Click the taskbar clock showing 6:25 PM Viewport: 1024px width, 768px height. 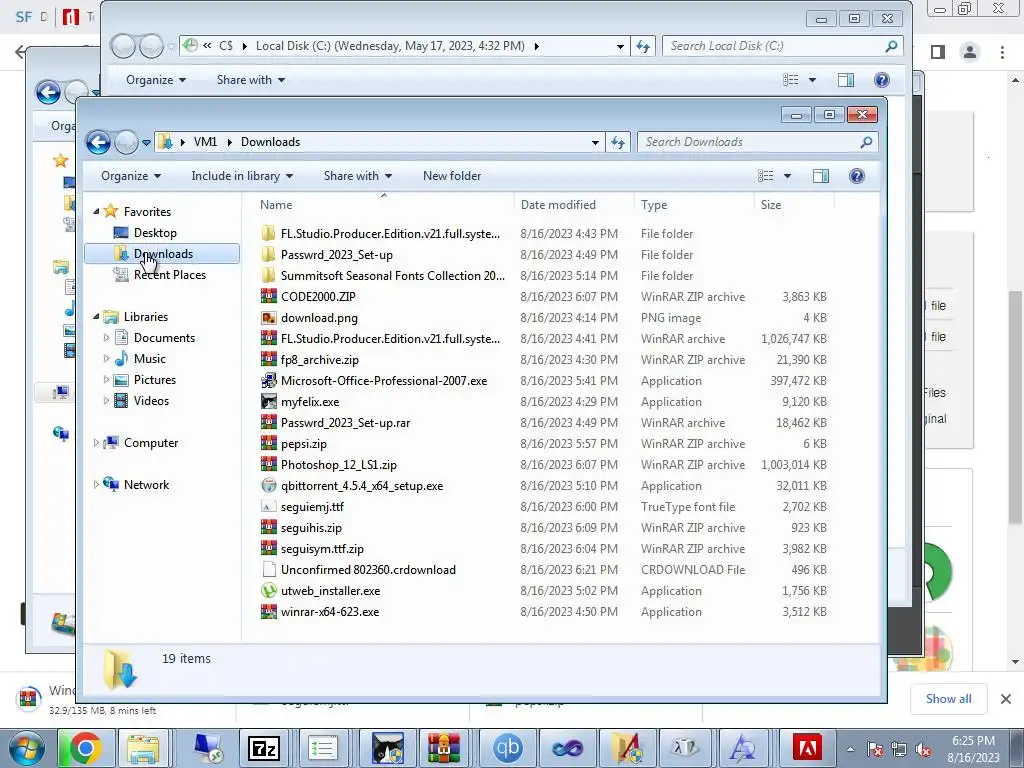[x=973, y=749]
